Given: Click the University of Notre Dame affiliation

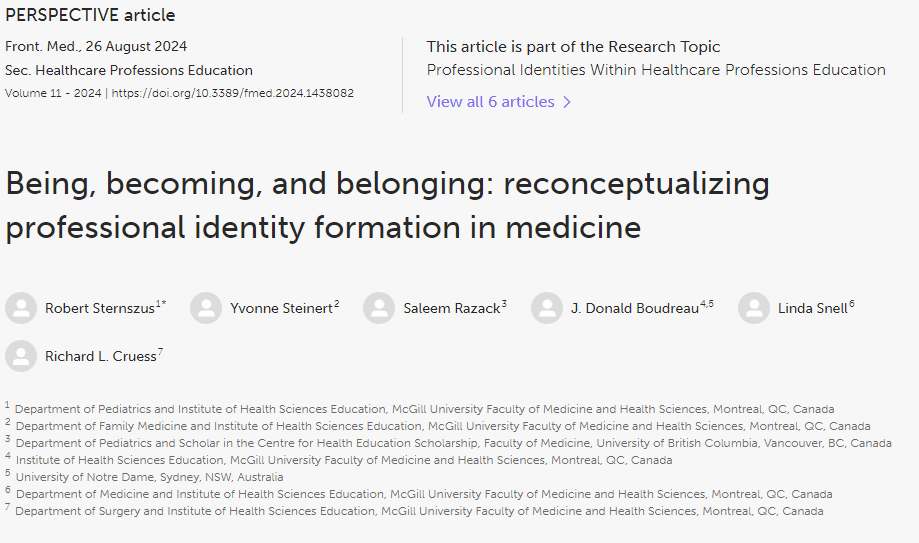Looking at the screenshot, I should point(149,477).
